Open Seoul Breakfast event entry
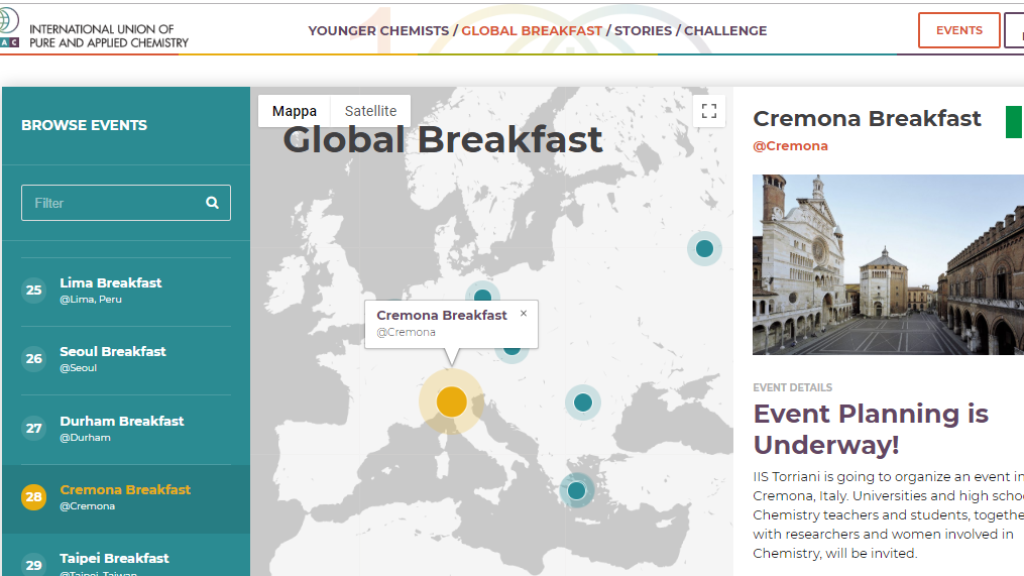Screen dimensions: 1024x576 tap(125, 359)
